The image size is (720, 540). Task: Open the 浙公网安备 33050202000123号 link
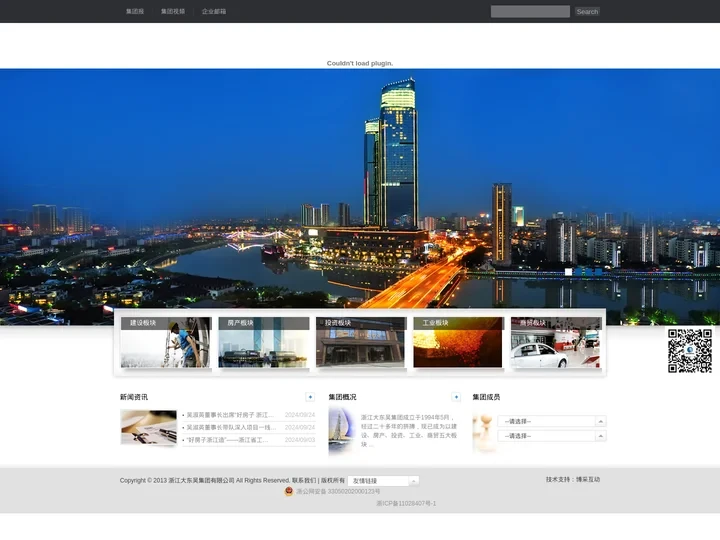338,491
